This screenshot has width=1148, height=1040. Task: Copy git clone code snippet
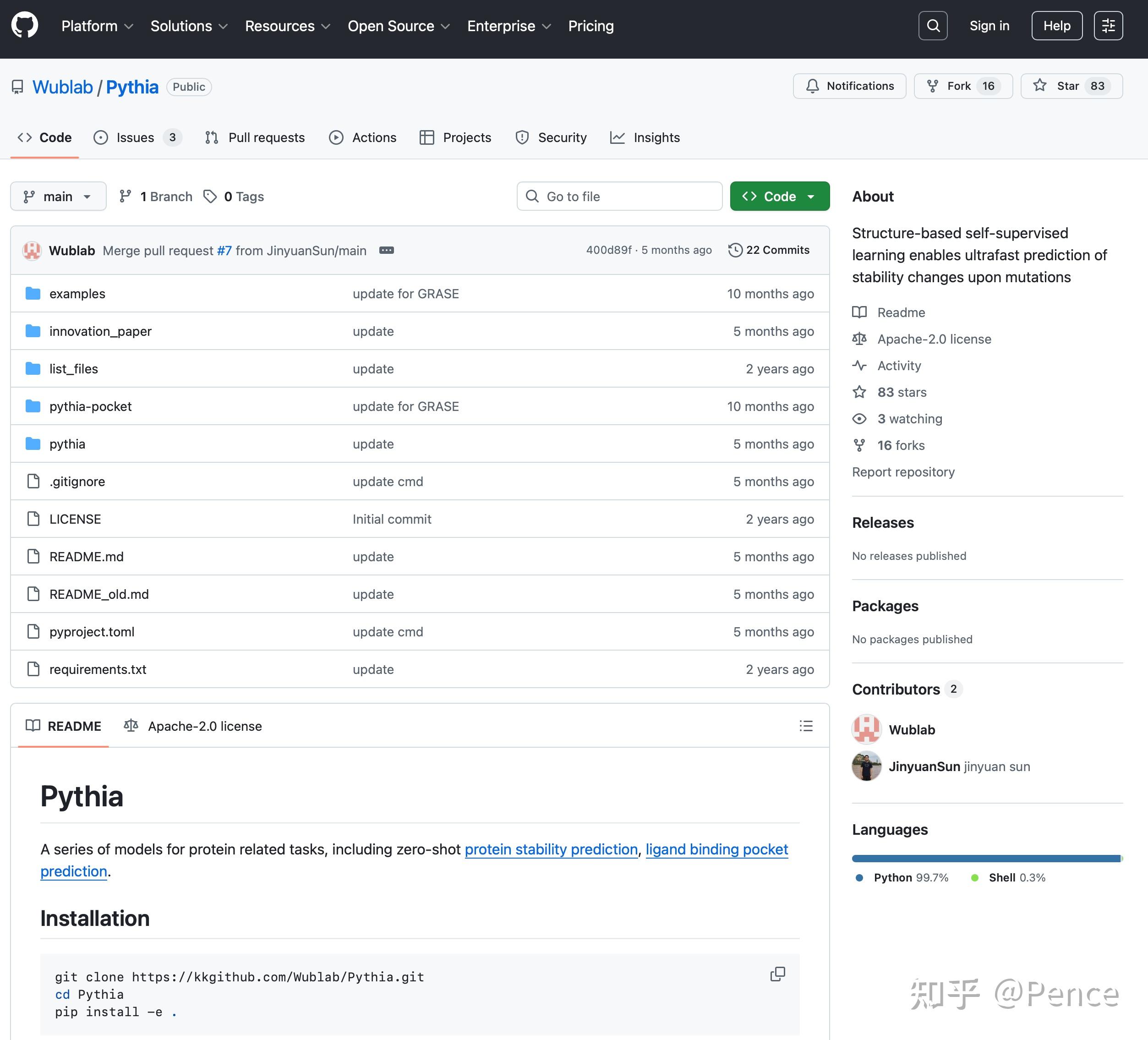(x=777, y=974)
